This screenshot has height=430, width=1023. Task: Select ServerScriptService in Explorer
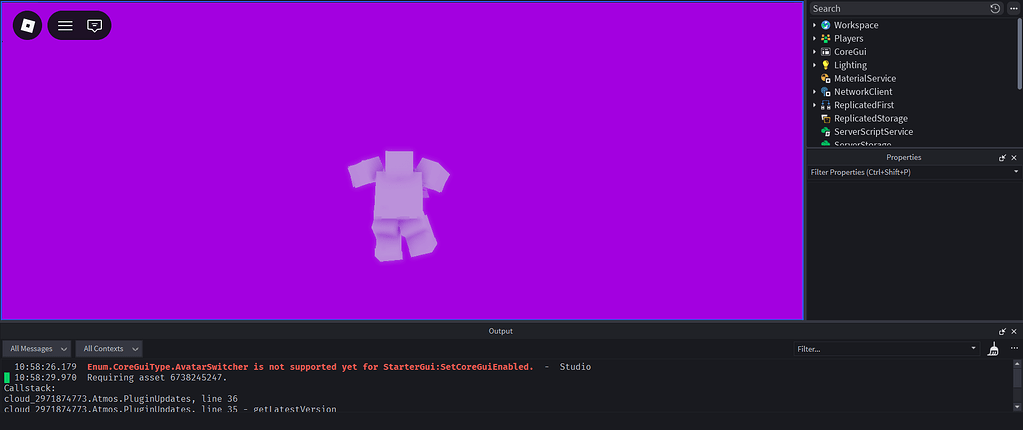pyautogui.click(x=874, y=132)
